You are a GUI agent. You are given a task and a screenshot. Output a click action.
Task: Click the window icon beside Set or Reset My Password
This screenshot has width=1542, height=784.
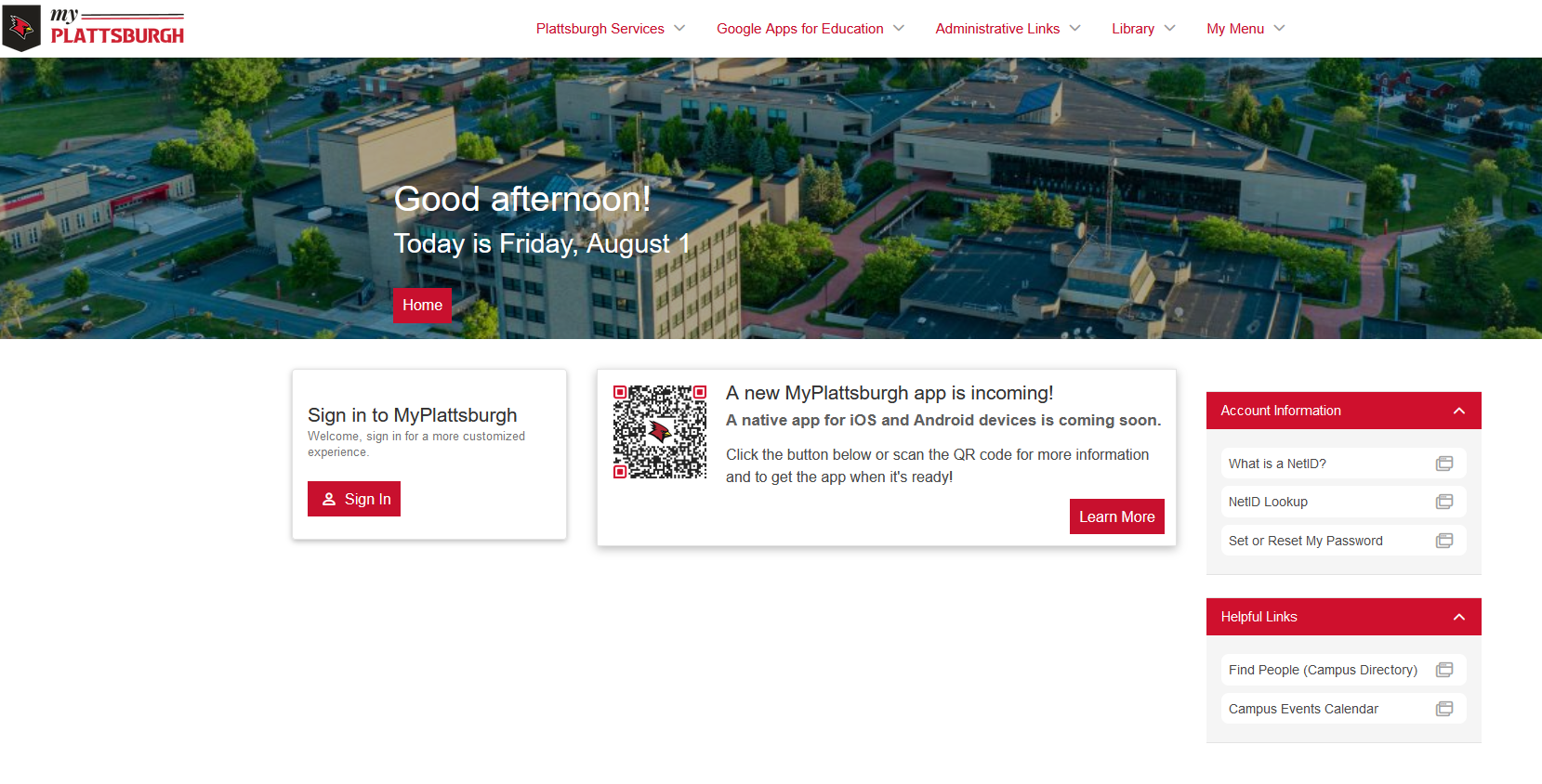[x=1444, y=541]
